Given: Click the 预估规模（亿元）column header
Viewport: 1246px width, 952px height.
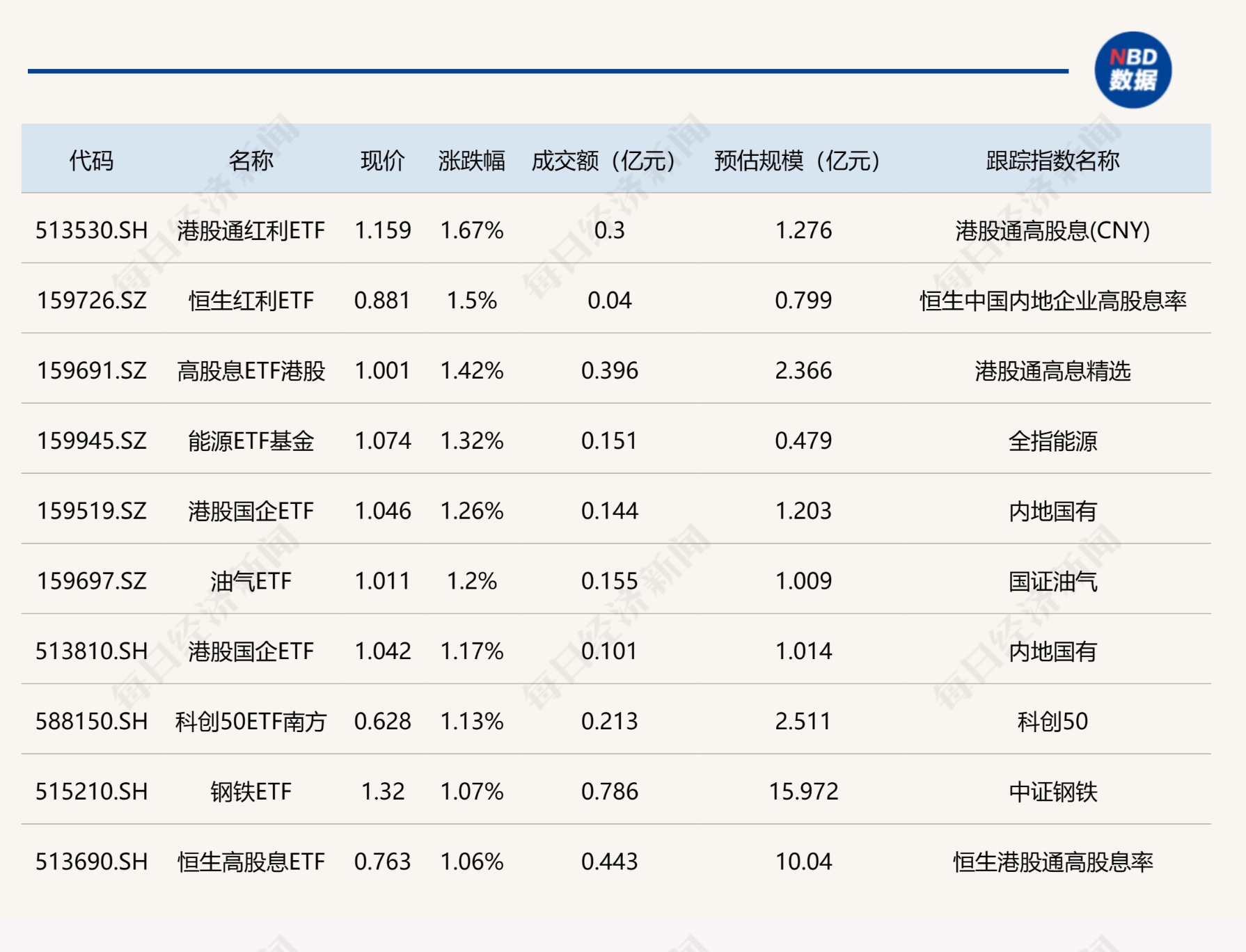Looking at the screenshot, I should pyautogui.click(x=797, y=161).
